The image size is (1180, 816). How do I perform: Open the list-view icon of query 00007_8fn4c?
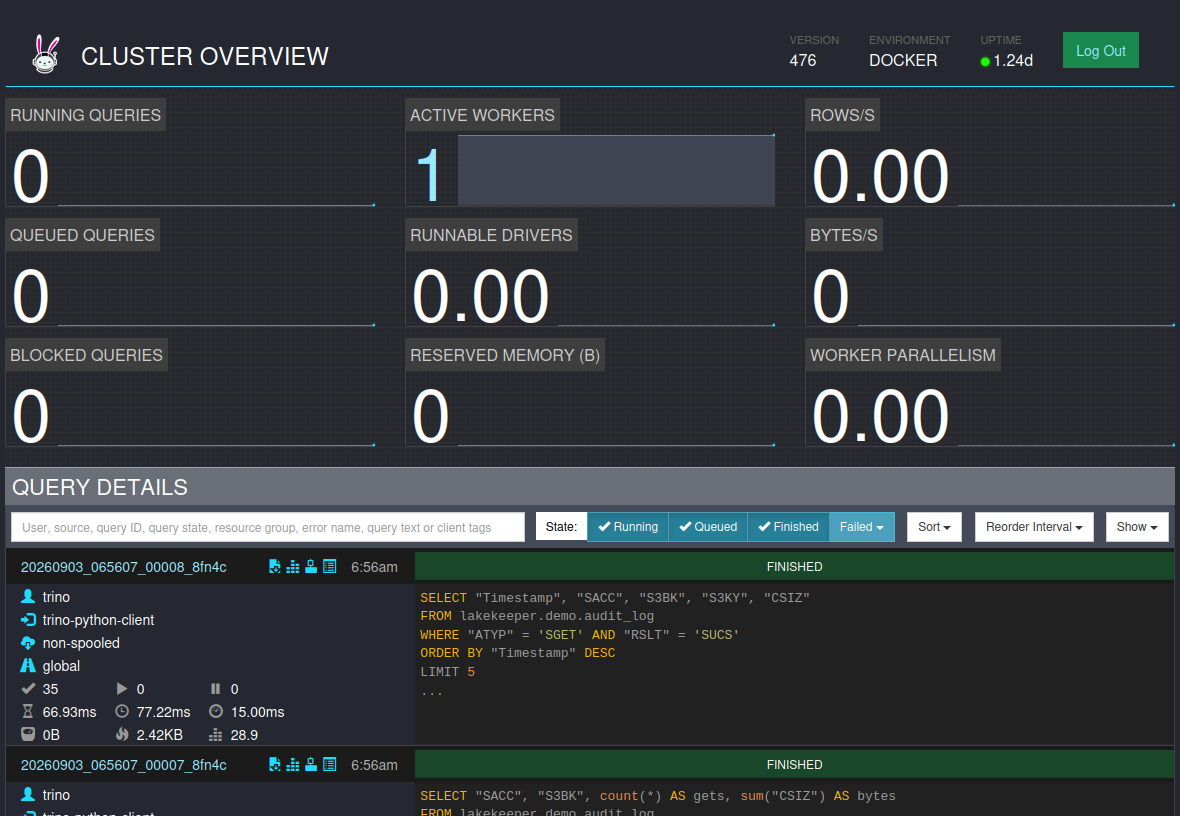pos(330,765)
